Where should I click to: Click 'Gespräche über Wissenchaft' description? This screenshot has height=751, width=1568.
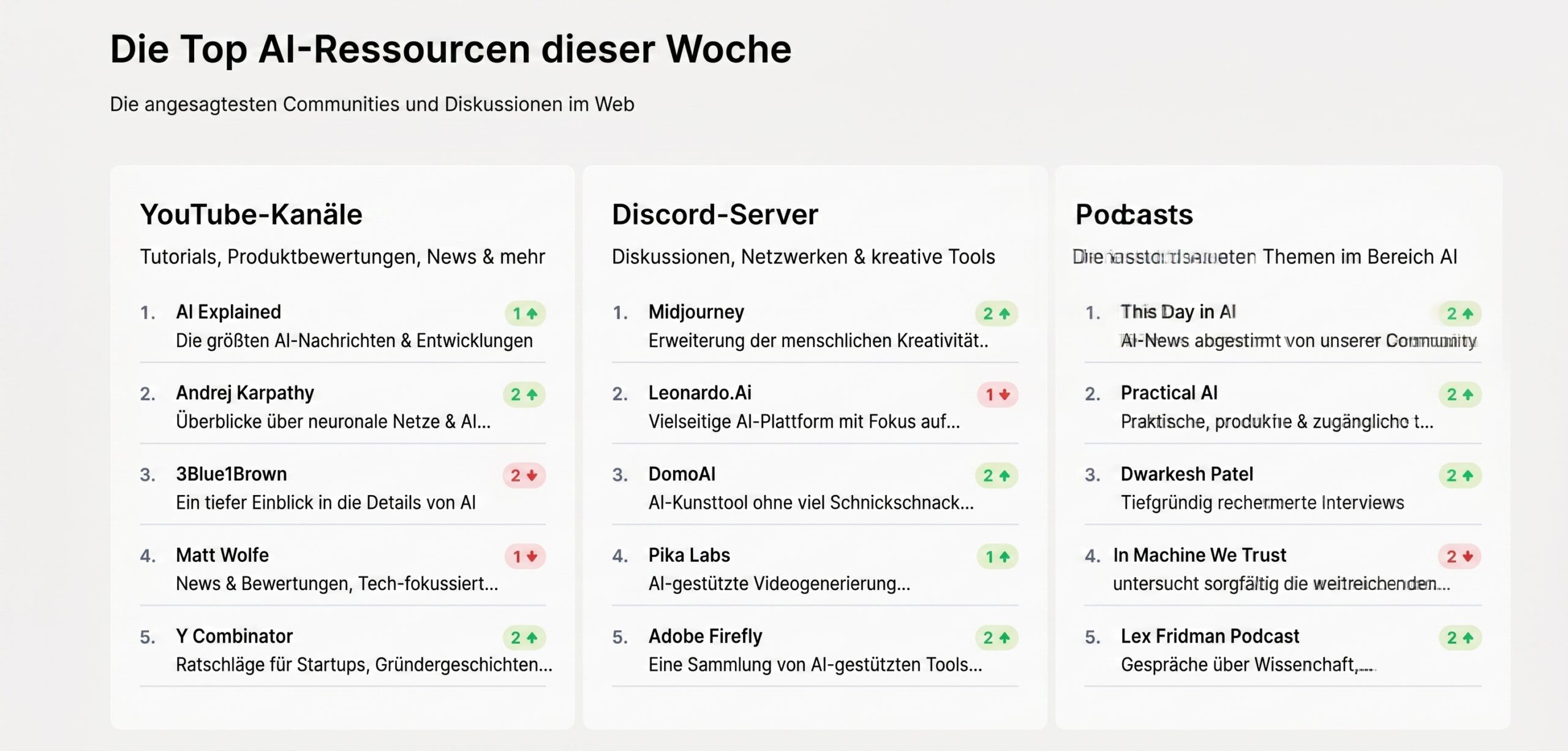(x=1248, y=665)
